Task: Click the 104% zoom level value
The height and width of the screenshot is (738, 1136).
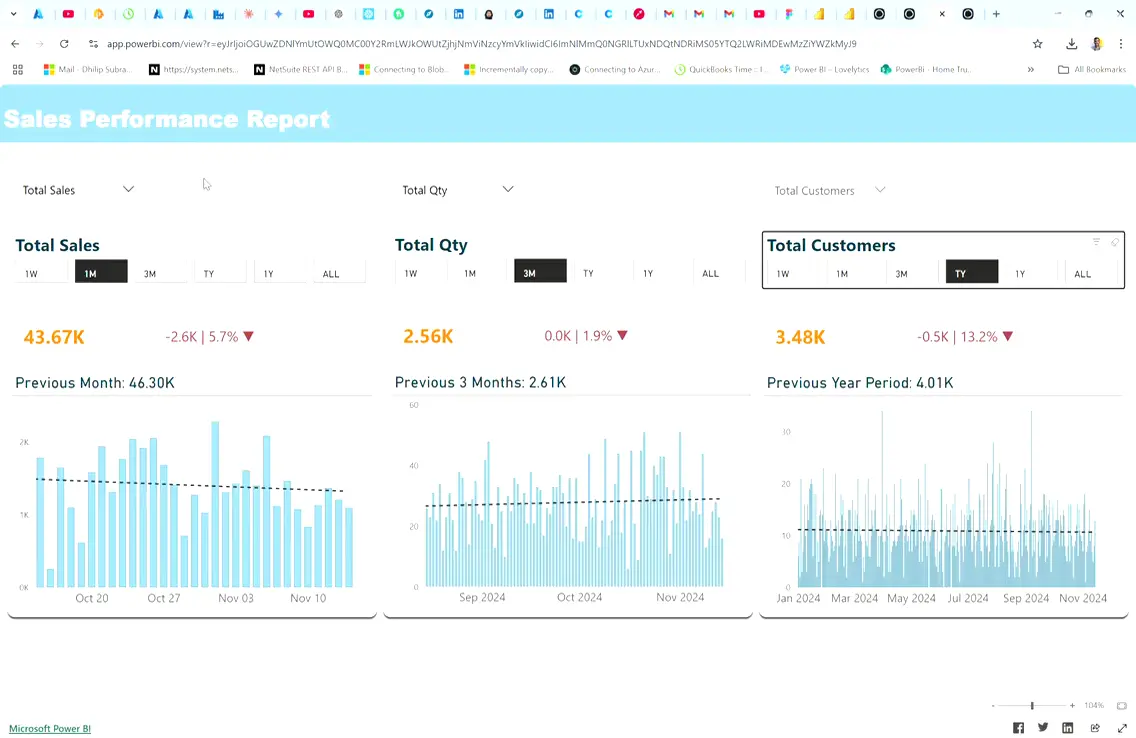Action: coord(1094,705)
